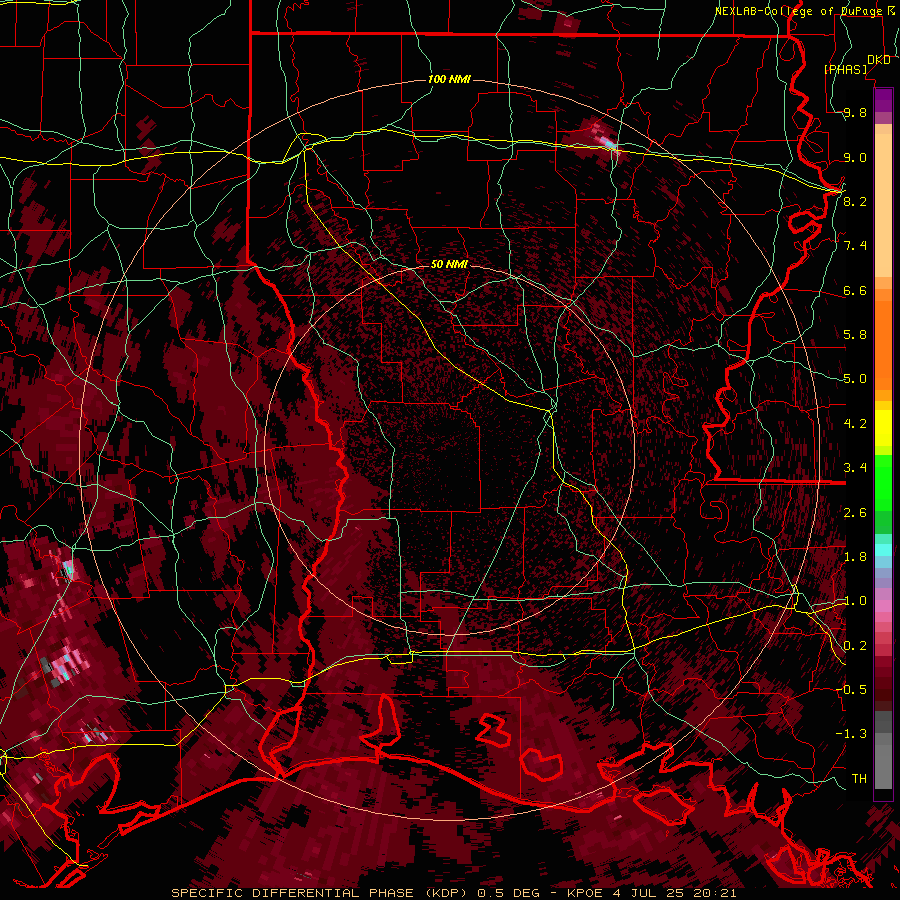Click the 3.4 value on the color scale

[855, 468]
